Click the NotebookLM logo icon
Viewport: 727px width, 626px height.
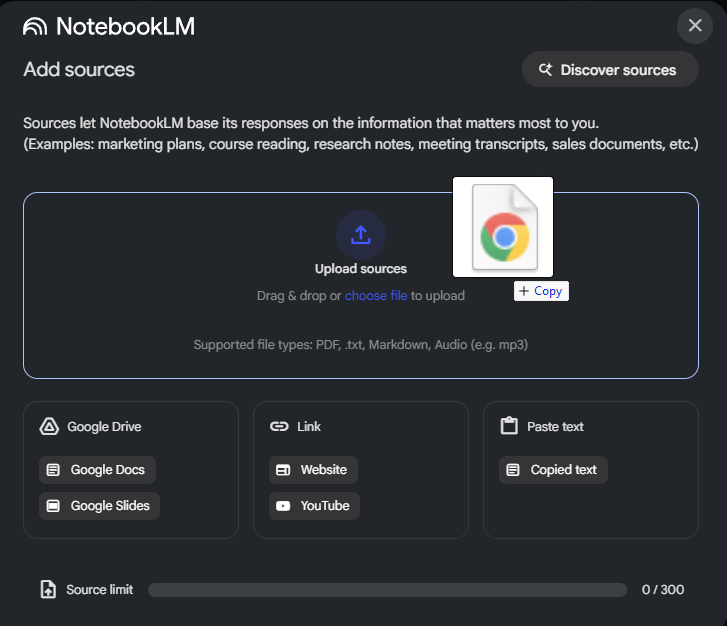(x=35, y=26)
